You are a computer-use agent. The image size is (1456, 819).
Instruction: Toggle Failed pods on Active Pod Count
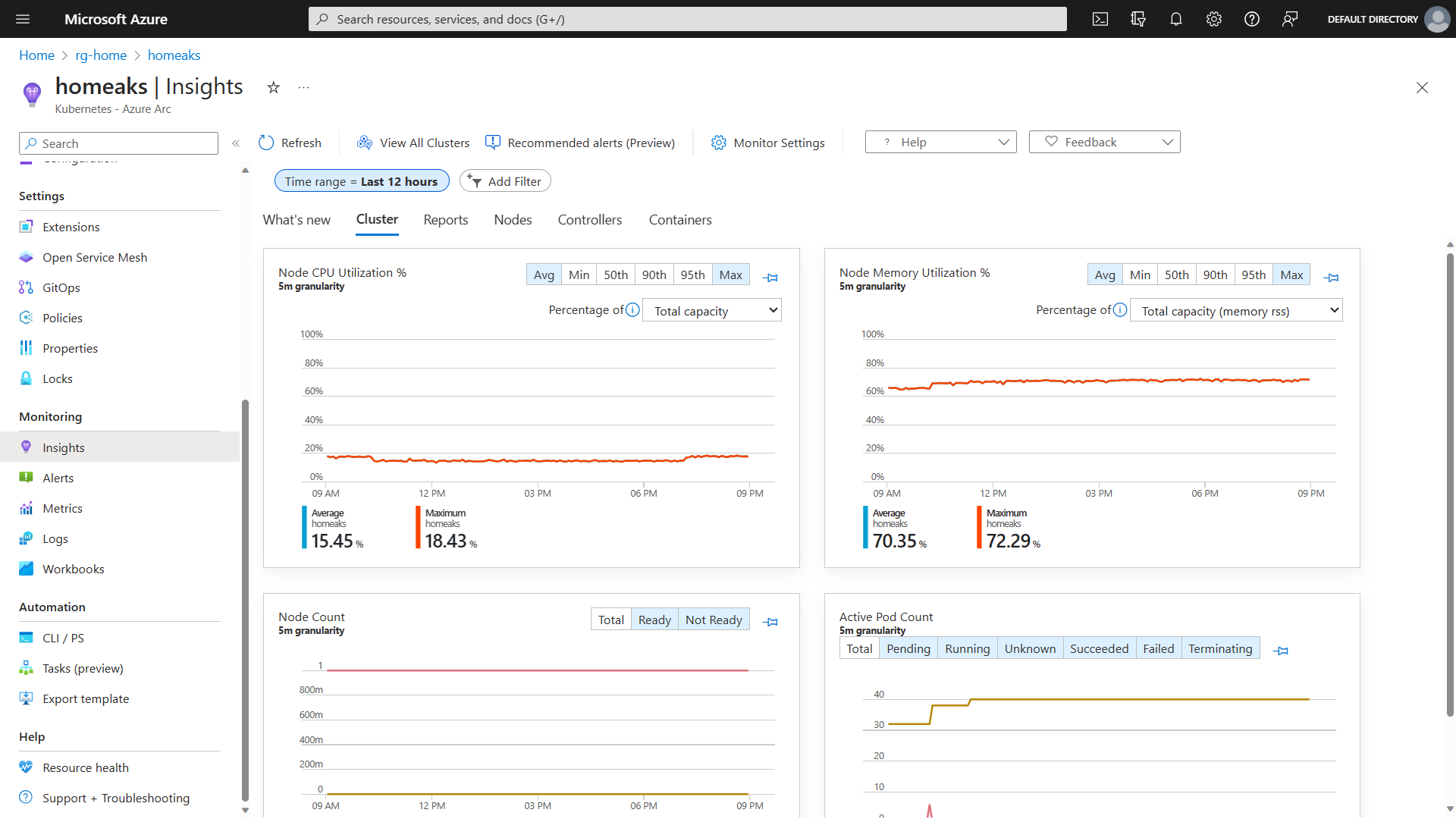coord(1158,648)
